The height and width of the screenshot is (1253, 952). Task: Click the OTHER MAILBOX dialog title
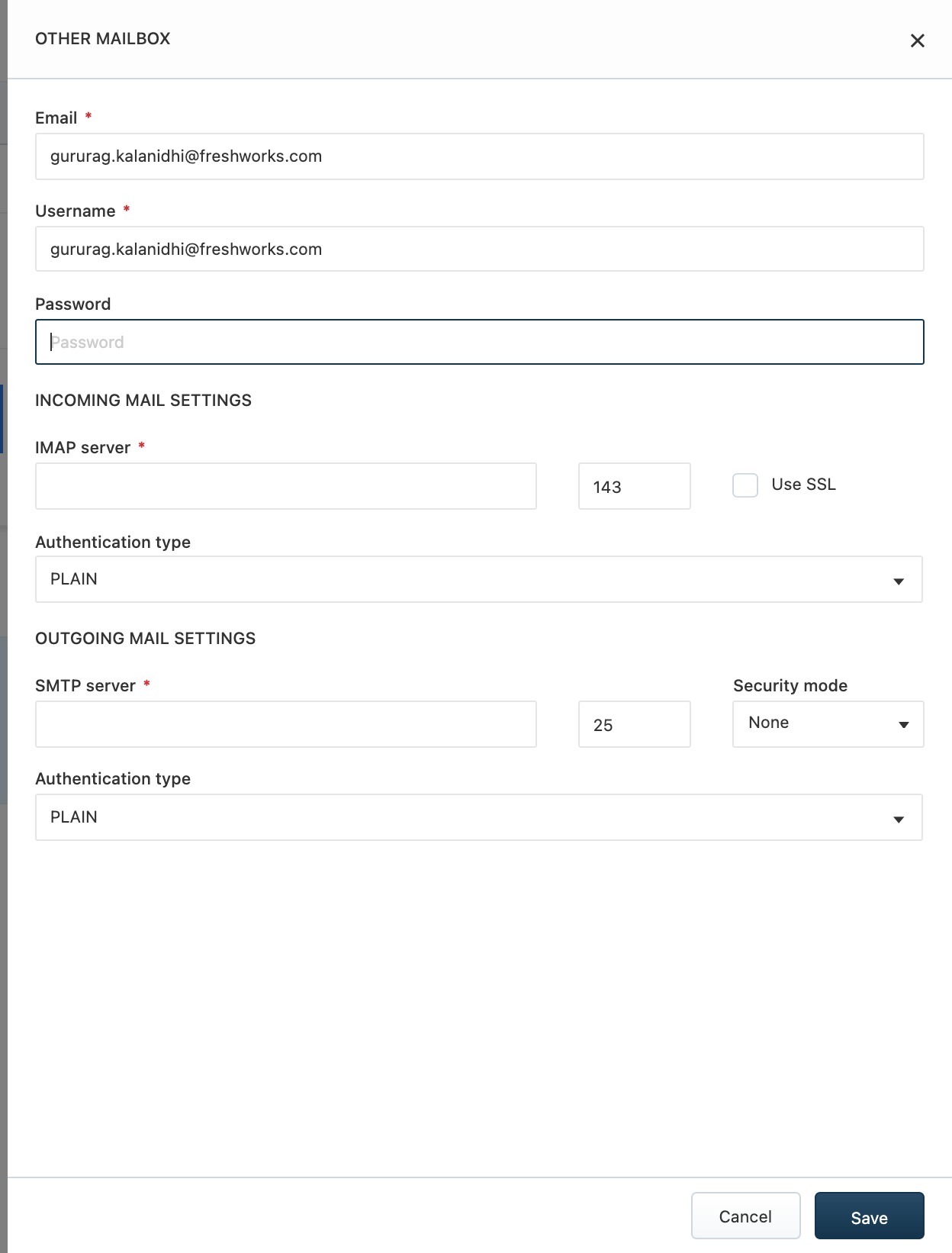pyautogui.click(x=103, y=39)
